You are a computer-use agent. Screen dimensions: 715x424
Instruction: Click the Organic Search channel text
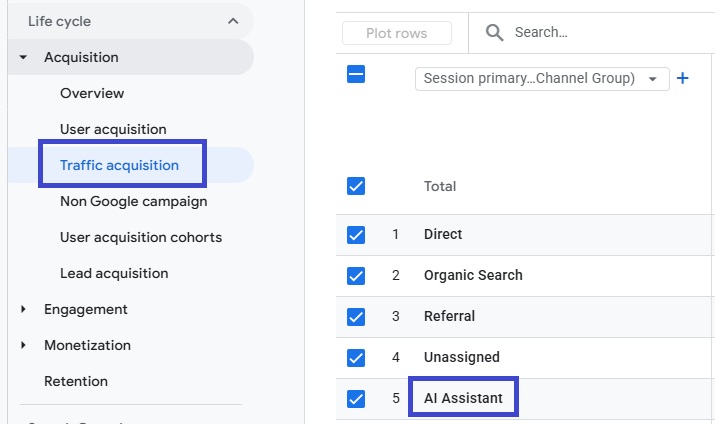pos(473,275)
